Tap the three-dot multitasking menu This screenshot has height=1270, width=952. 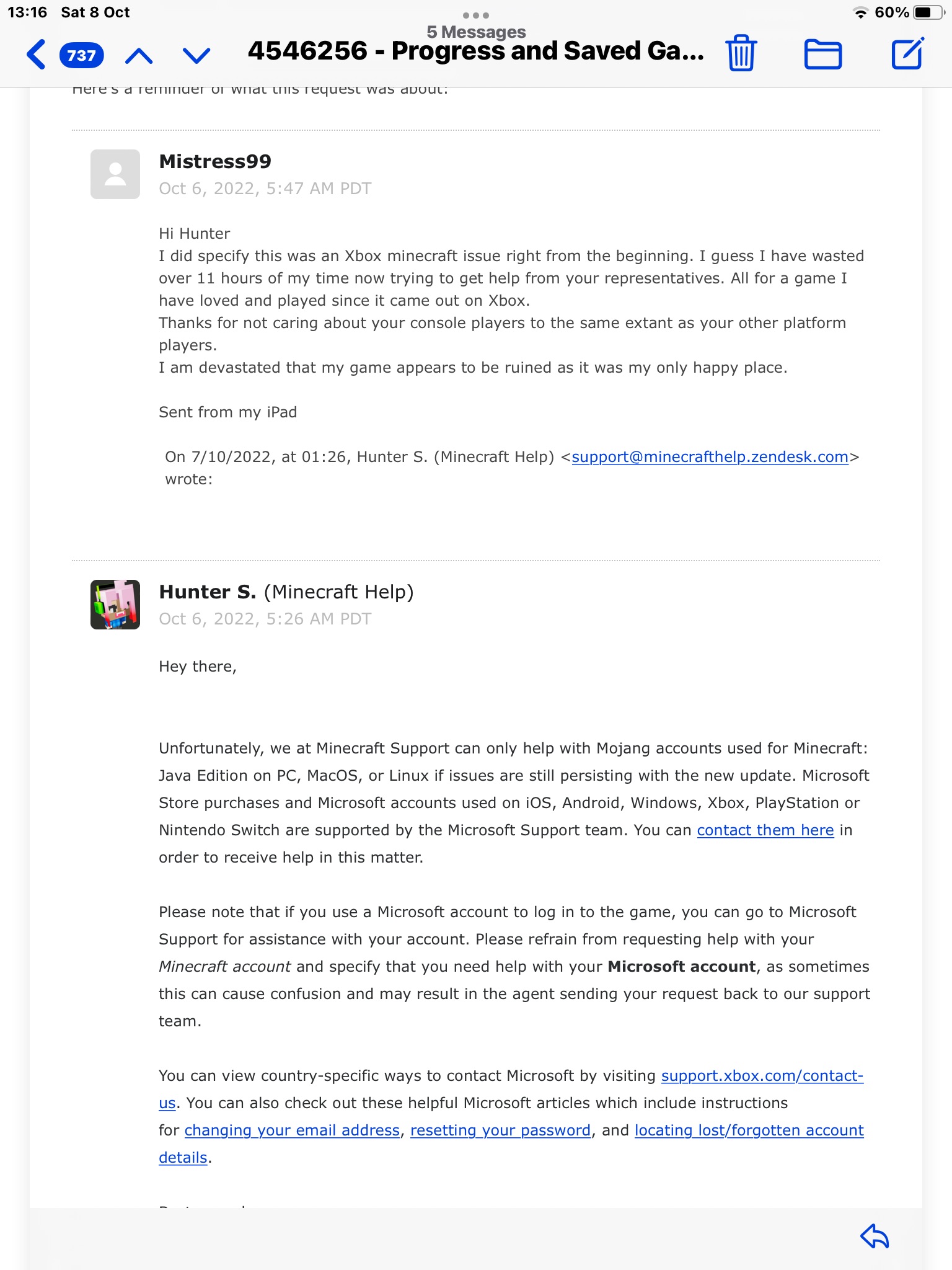[475, 15]
